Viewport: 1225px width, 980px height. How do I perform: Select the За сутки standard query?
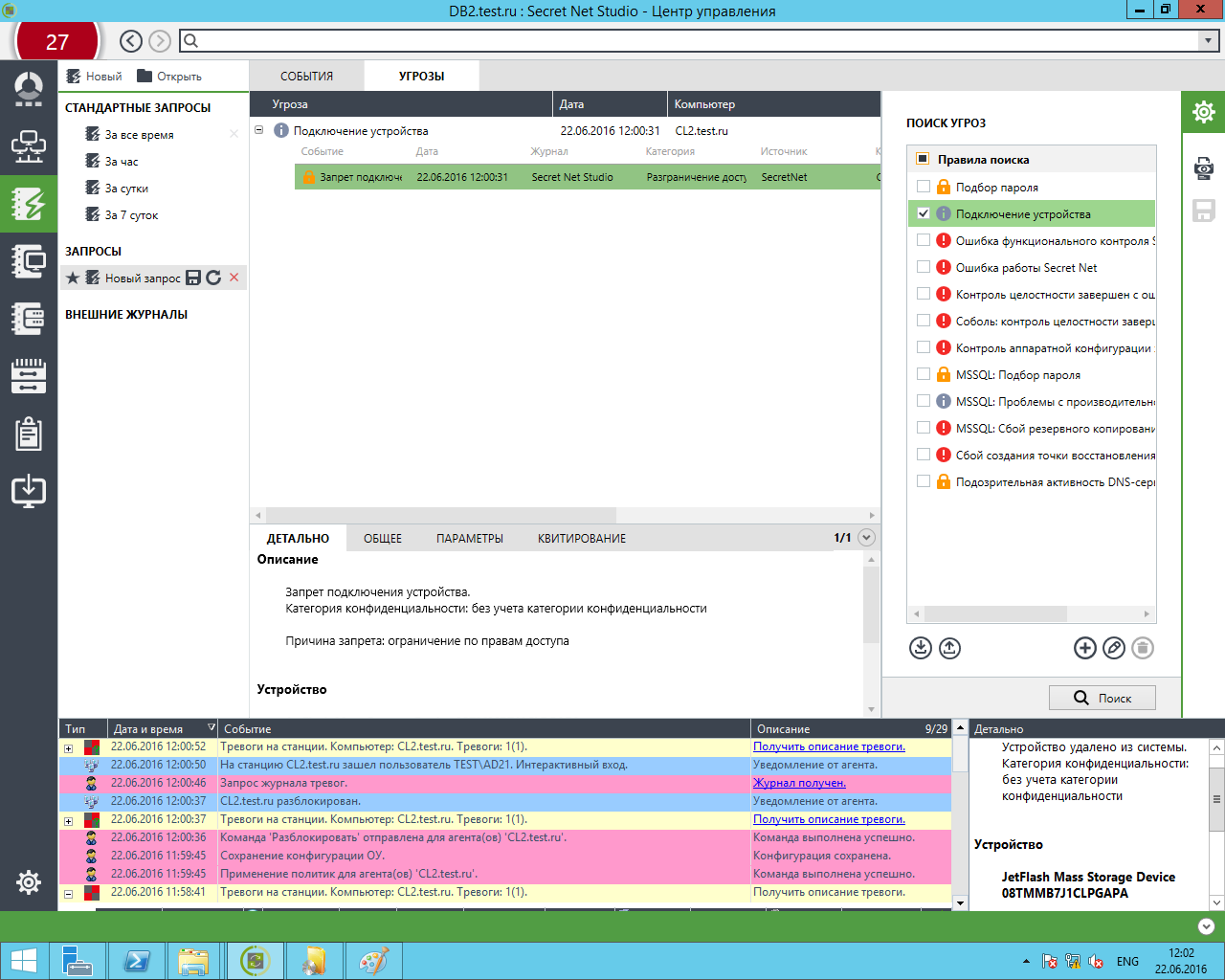tap(126, 189)
